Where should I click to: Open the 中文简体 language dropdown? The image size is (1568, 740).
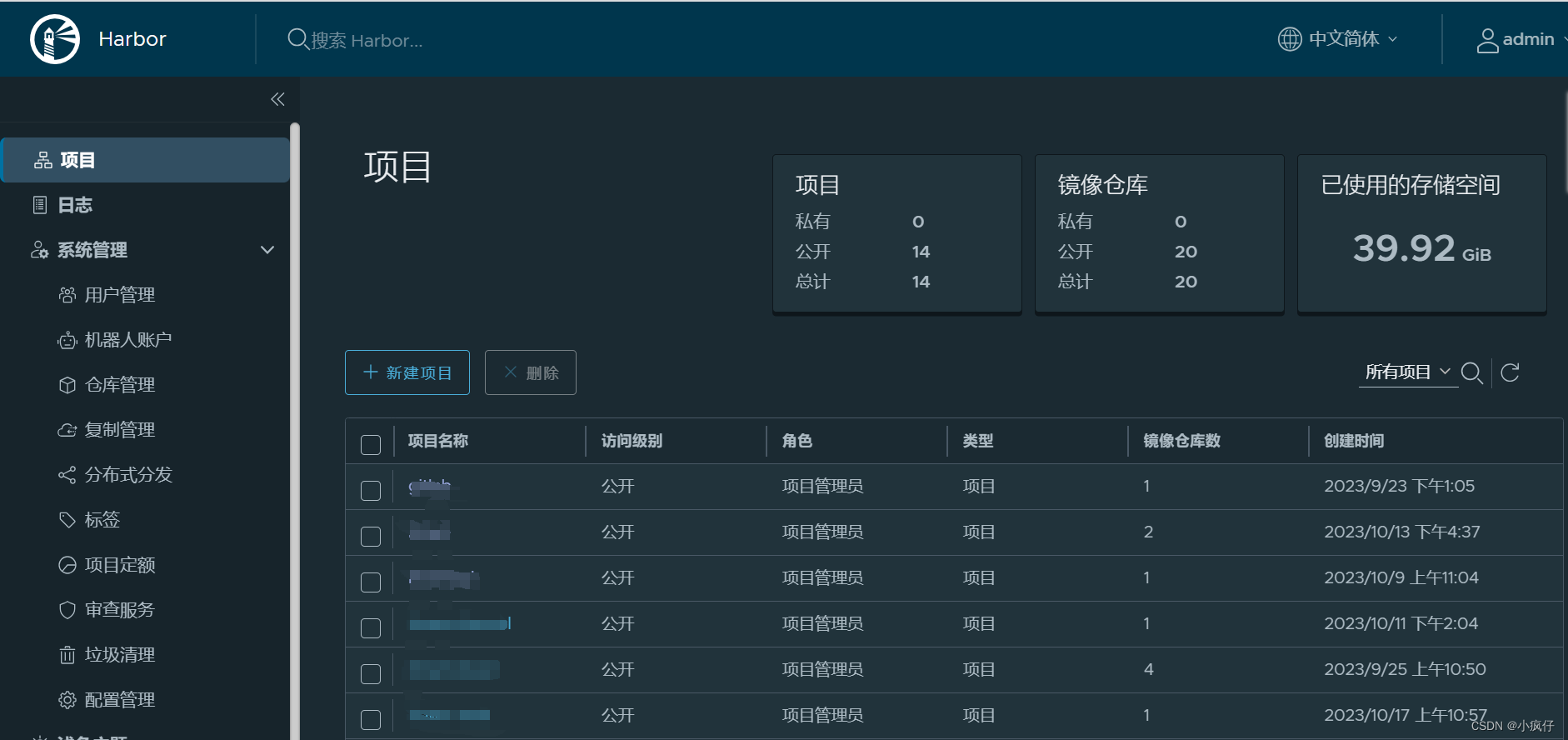pyautogui.click(x=1338, y=39)
